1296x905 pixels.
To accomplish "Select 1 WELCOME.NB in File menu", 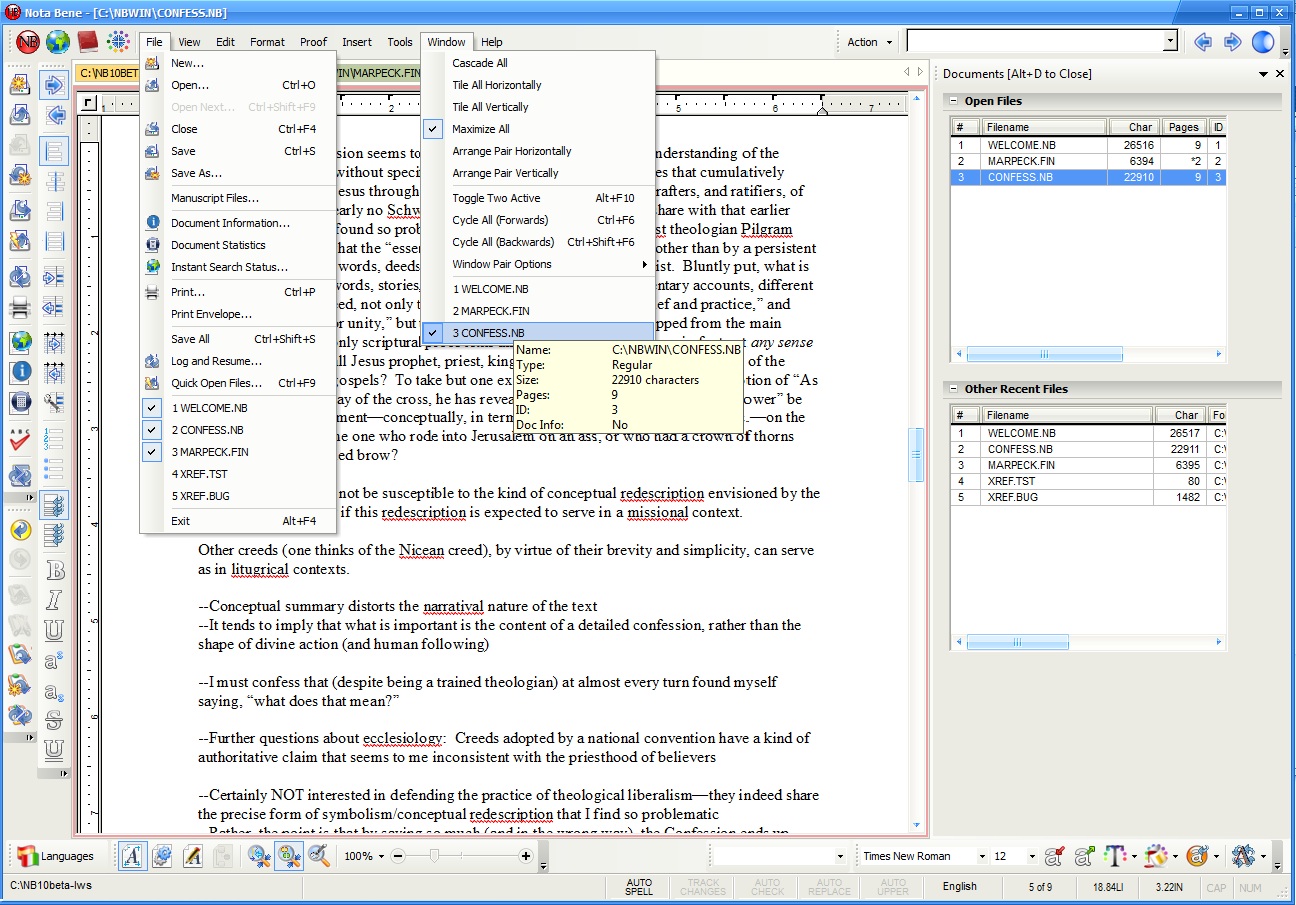I will click(x=238, y=408).
